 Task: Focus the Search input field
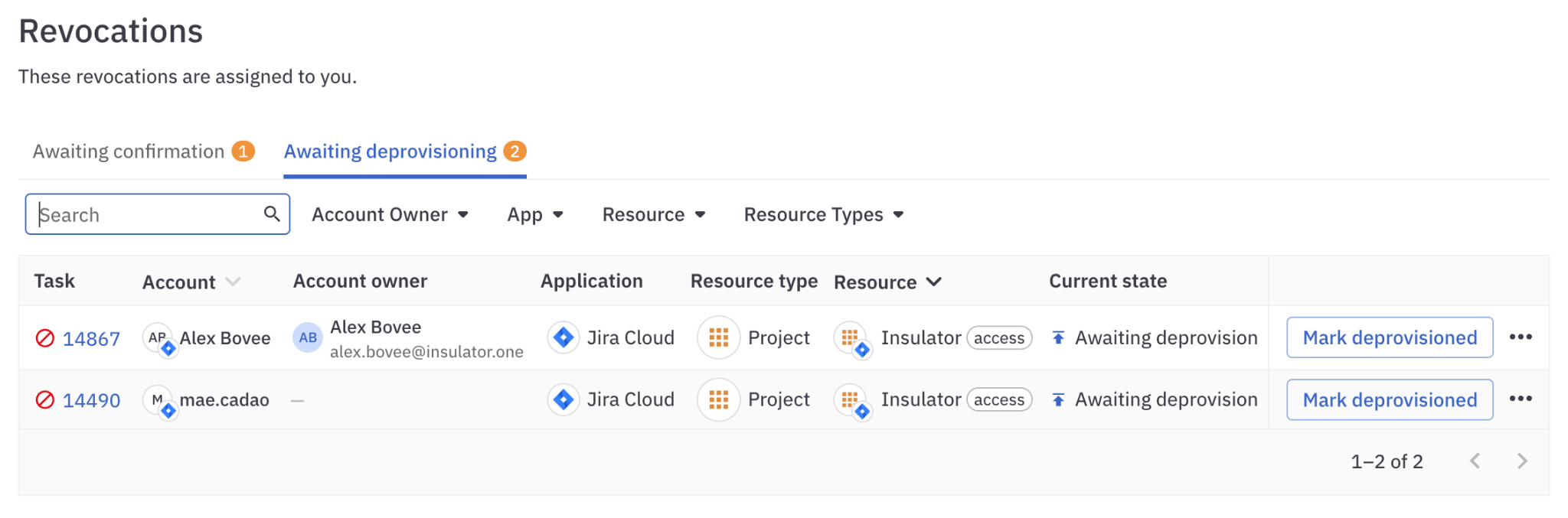pos(145,215)
